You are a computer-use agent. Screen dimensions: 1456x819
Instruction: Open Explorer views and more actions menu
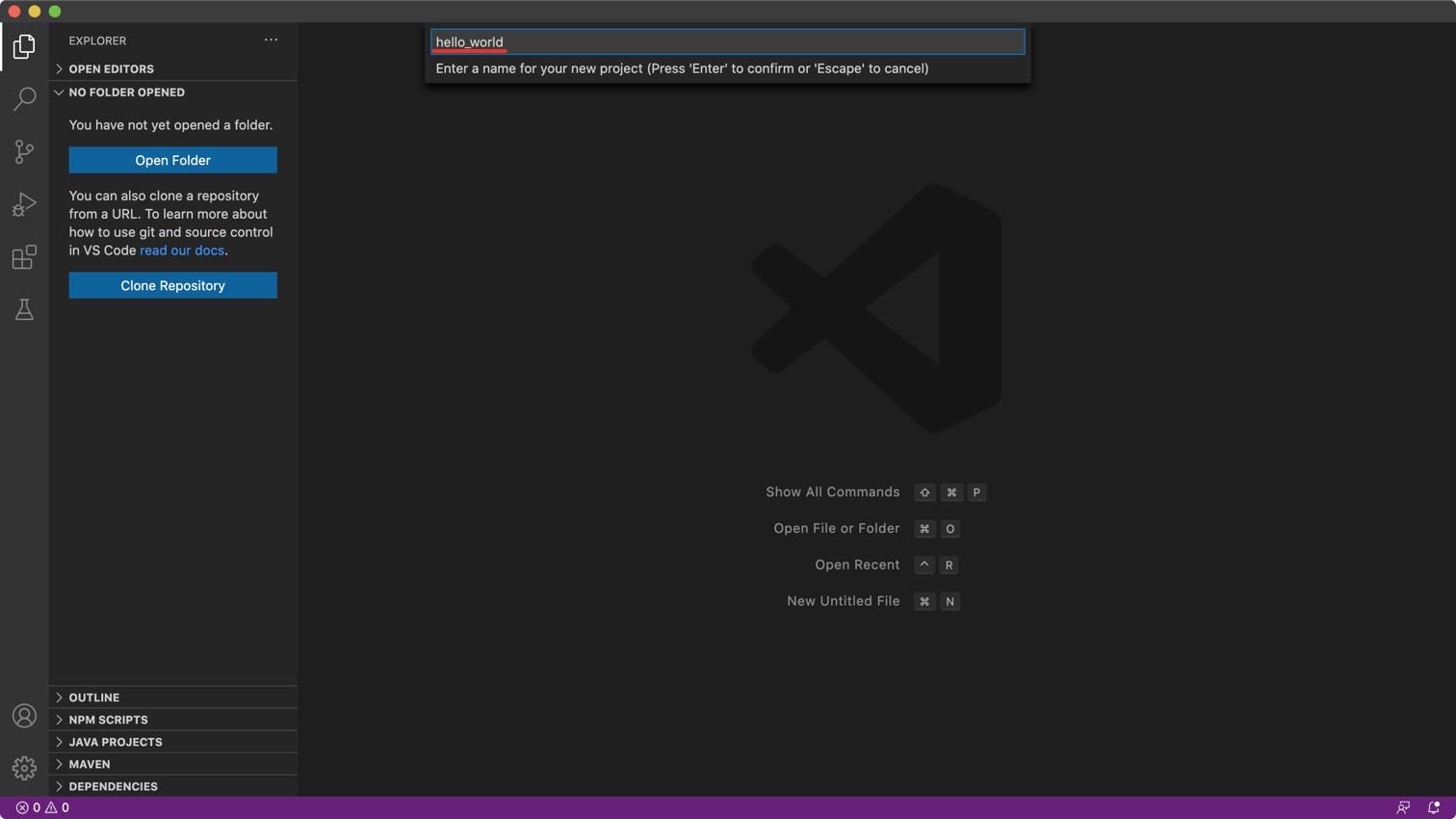pyautogui.click(x=271, y=40)
